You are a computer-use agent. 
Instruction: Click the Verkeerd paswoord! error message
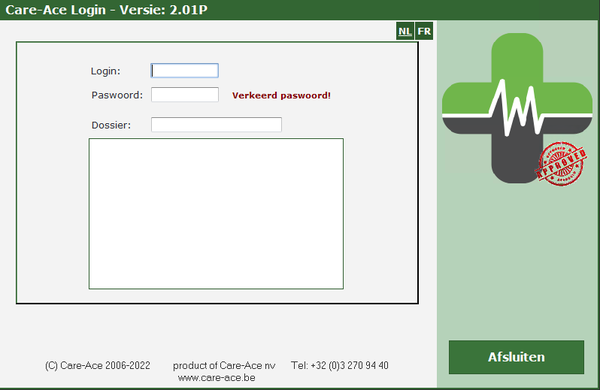coord(281,95)
